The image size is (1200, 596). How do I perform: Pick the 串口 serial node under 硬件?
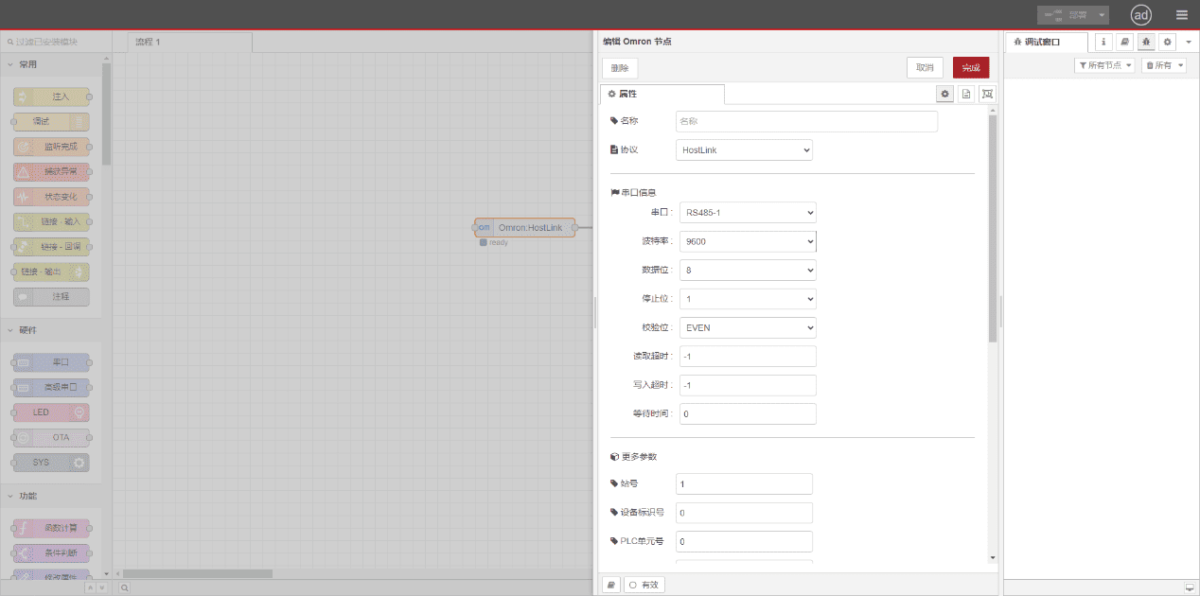[50, 362]
